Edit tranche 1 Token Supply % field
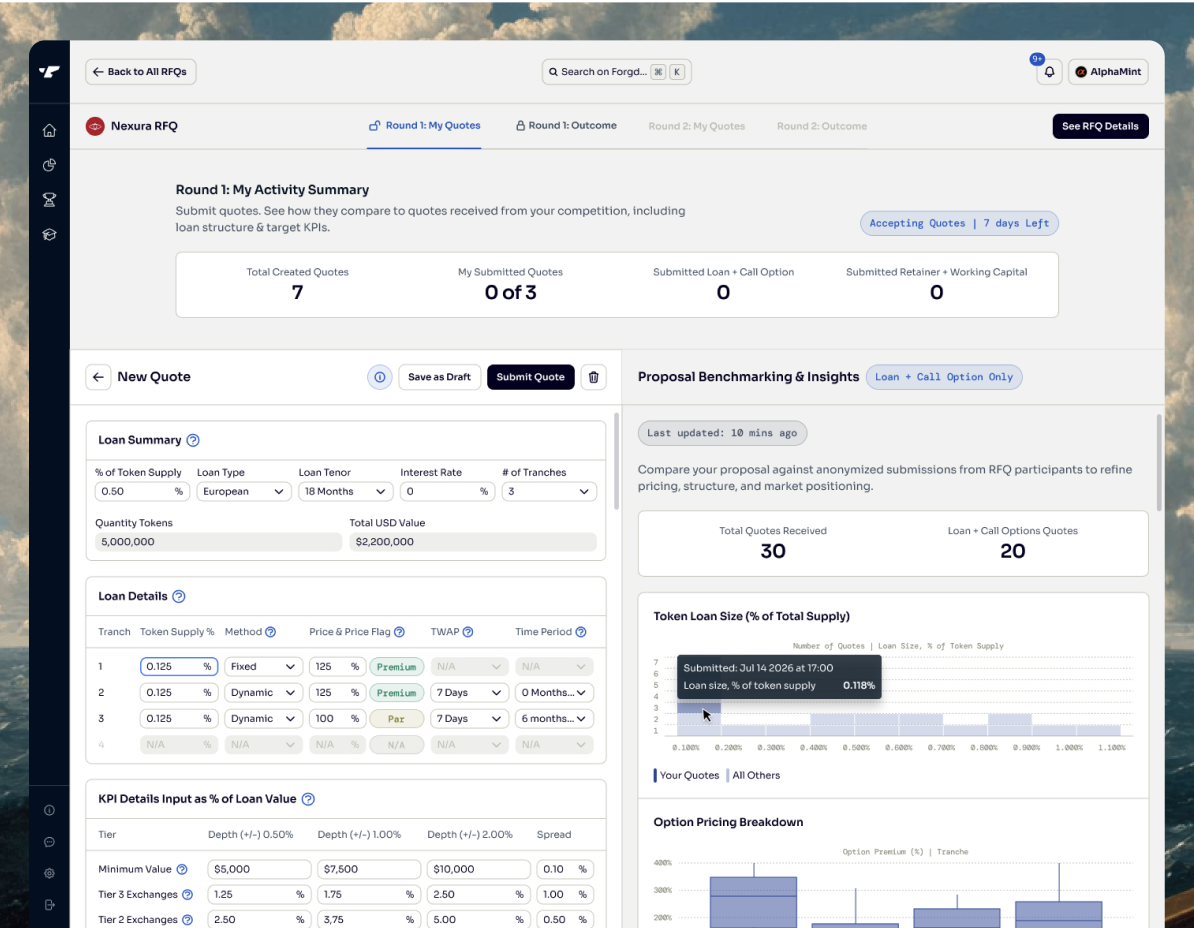The width and height of the screenshot is (1194, 928). click(179, 667)
